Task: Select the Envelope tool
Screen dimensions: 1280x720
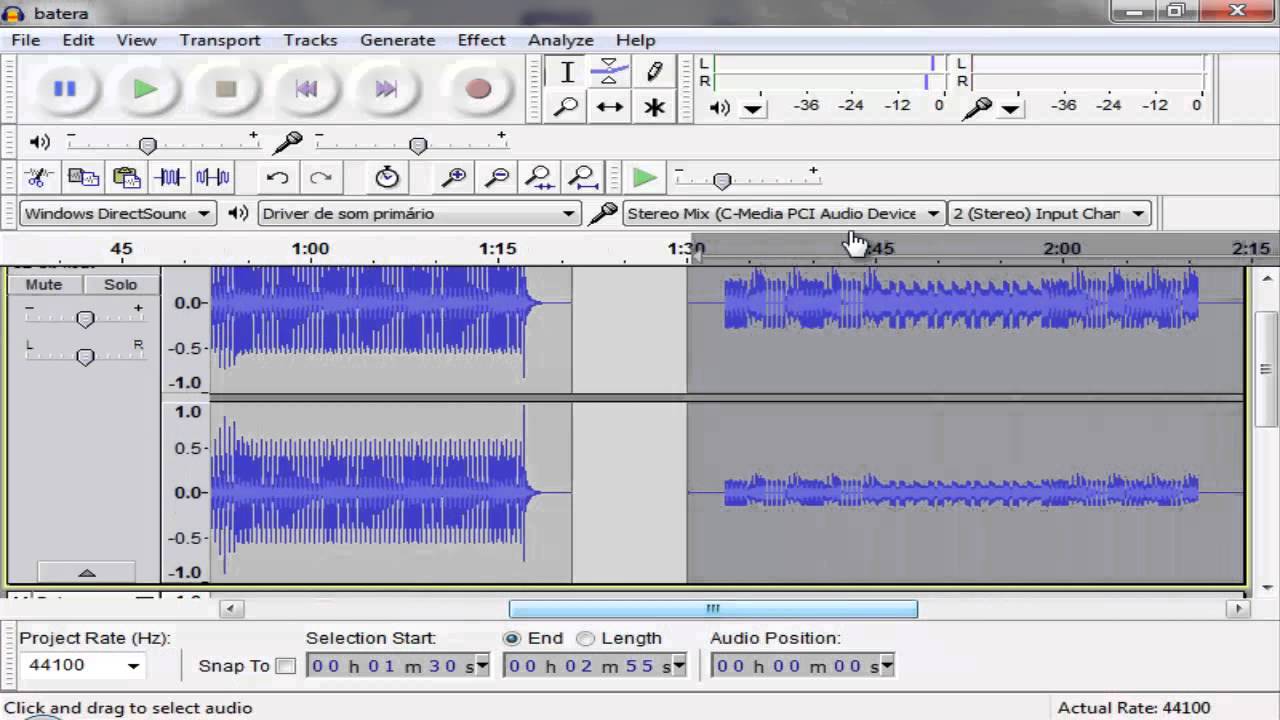Action: [609, 72]
